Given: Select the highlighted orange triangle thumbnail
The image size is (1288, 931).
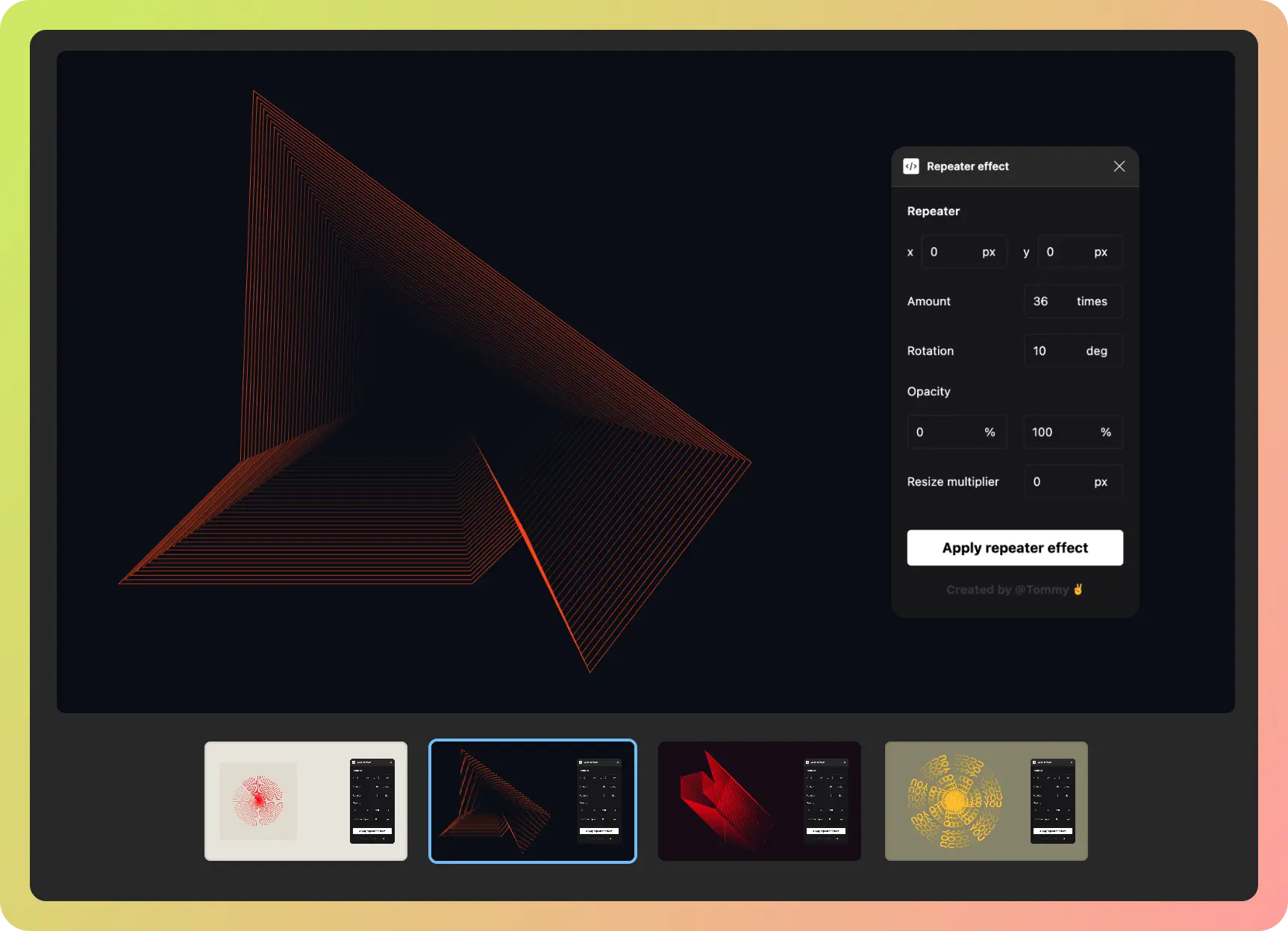Looking at the screenshot, I should [x=533, y=800].
